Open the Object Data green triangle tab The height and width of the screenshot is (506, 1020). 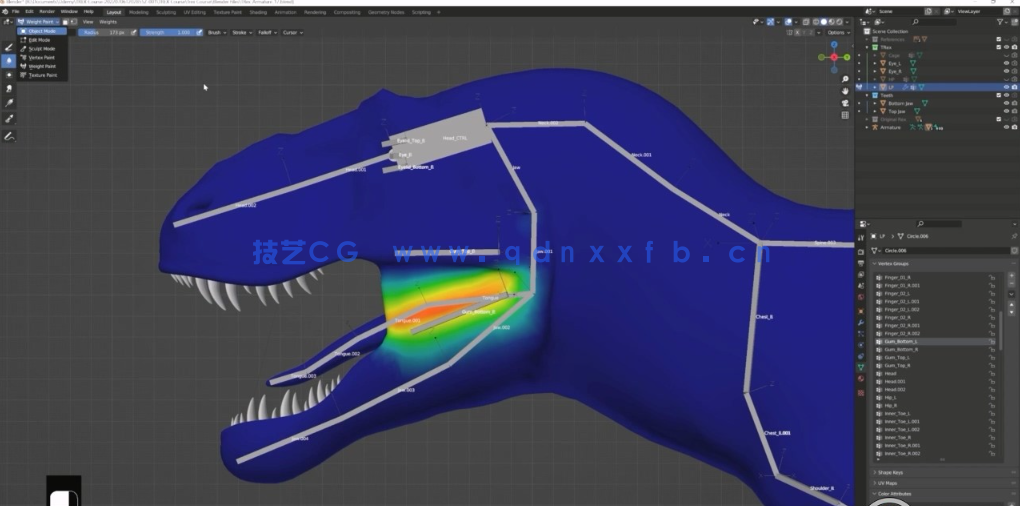(x=861, y=367)
